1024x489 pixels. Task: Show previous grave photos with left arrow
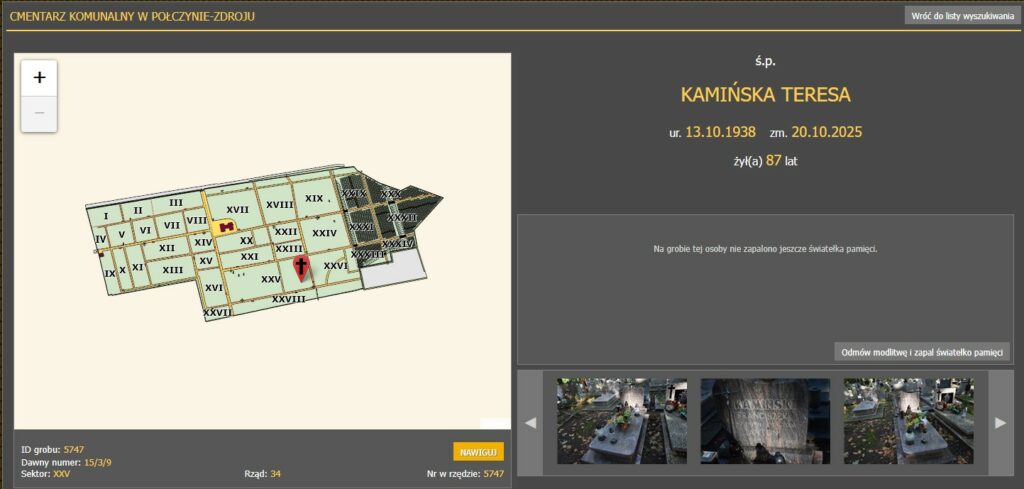coord(530,422)
